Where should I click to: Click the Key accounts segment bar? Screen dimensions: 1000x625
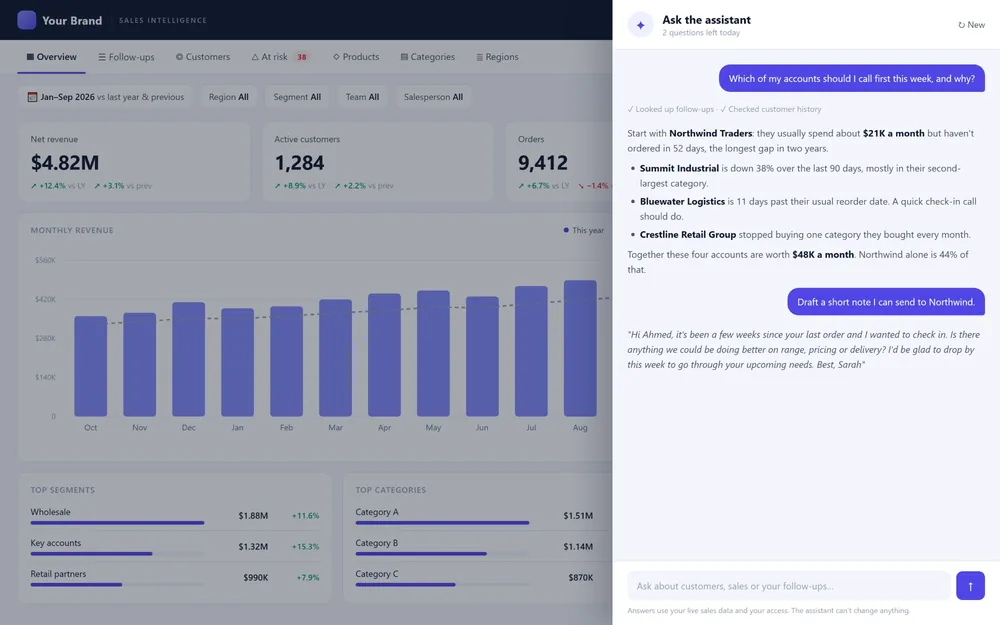point(117,554)
